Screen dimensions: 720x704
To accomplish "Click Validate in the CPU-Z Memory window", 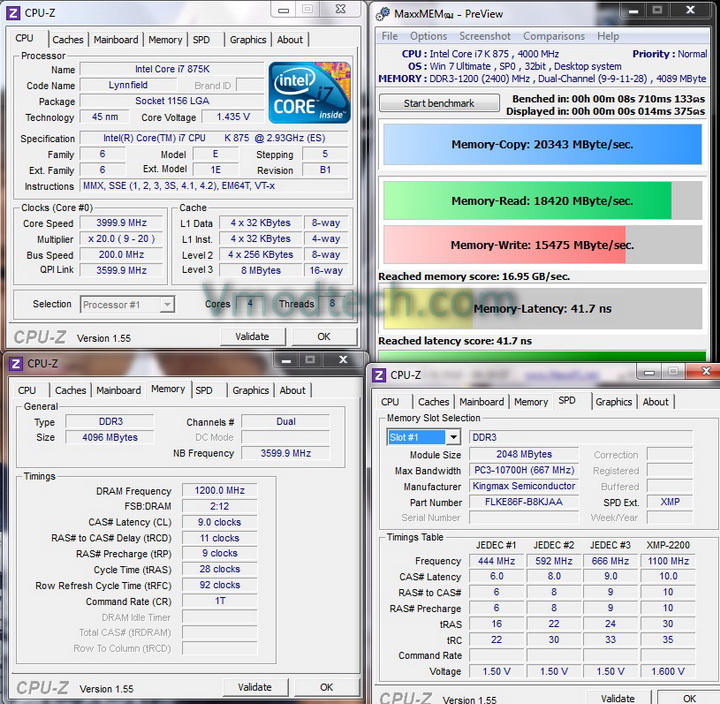I will point(255,687).
